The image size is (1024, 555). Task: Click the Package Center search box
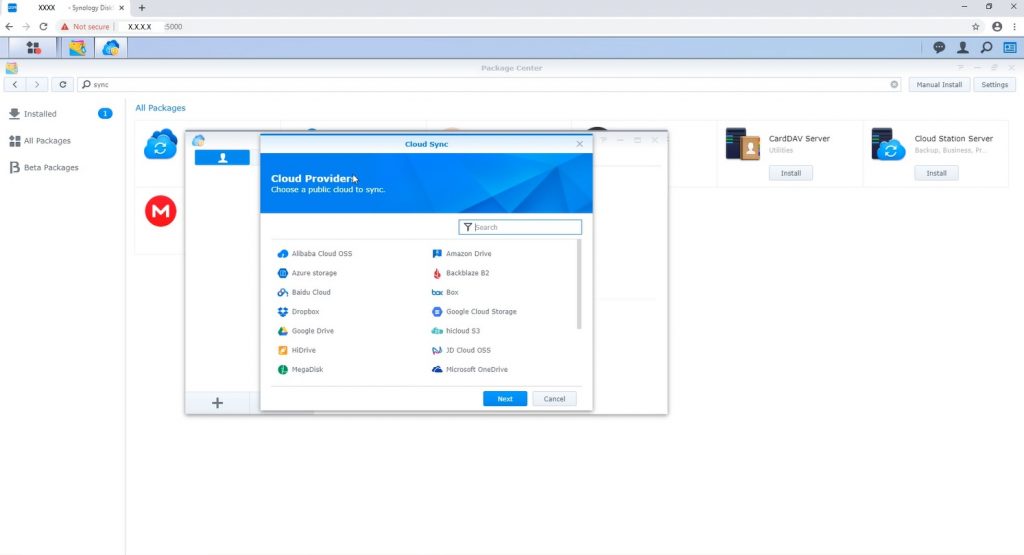(x=488, y=84)
